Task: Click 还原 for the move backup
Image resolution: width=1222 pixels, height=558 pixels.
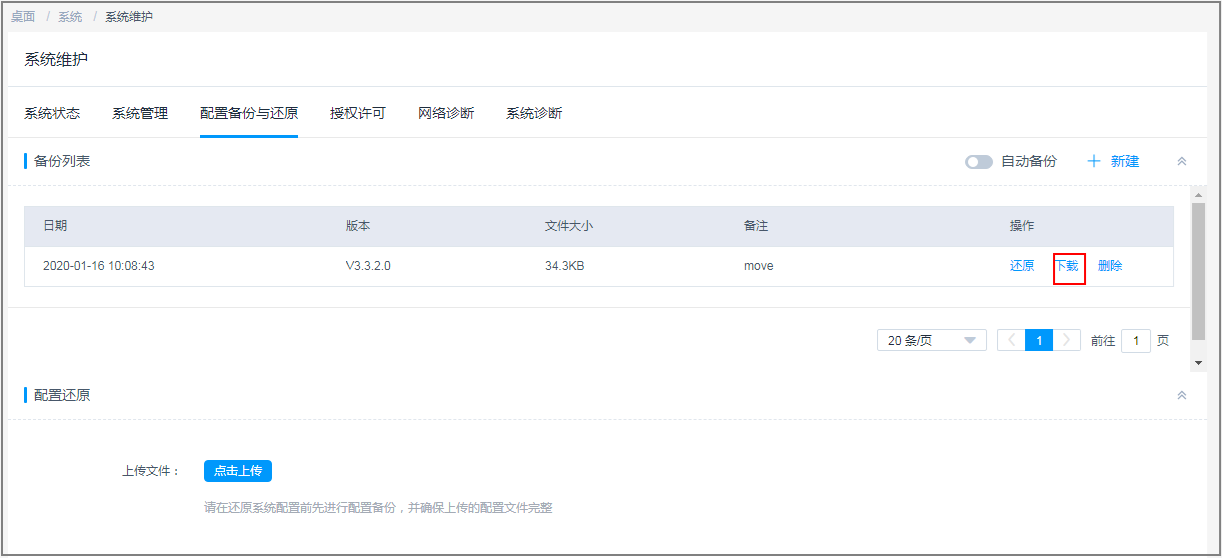Action: click(x=1022, y=266)
